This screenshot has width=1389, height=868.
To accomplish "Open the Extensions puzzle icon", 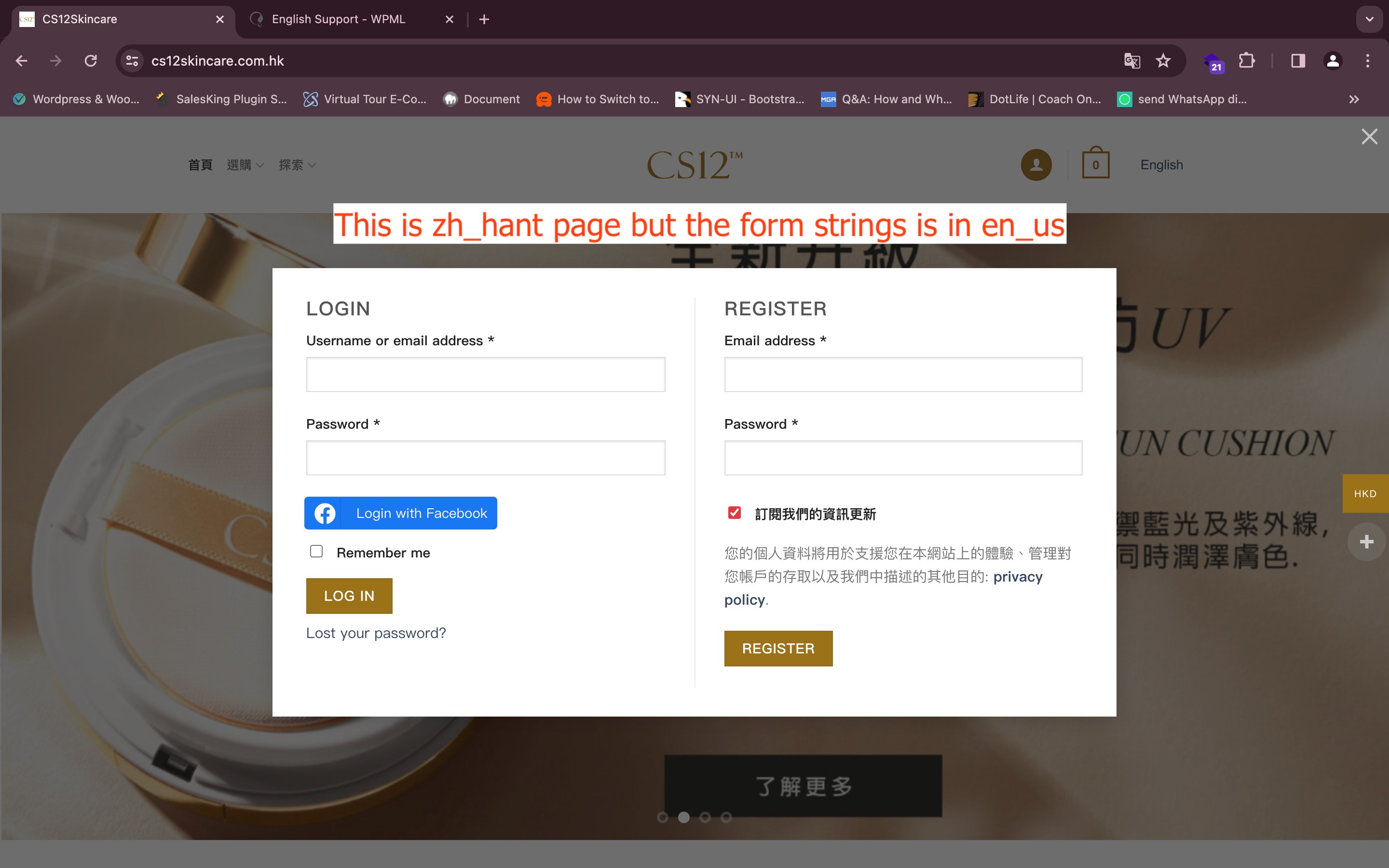I will [x=1246, y=61].
